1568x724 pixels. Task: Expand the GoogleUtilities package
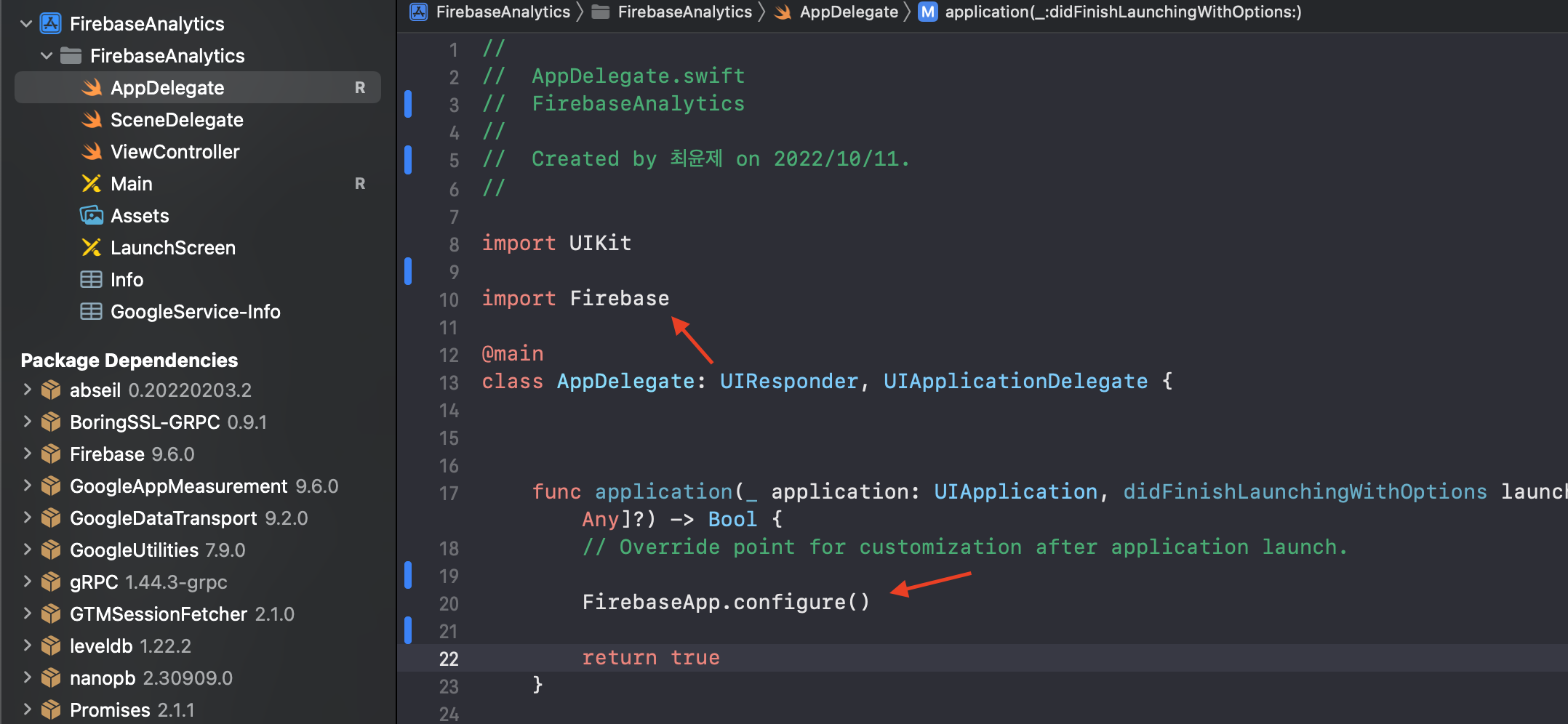(x=27, y=550)
